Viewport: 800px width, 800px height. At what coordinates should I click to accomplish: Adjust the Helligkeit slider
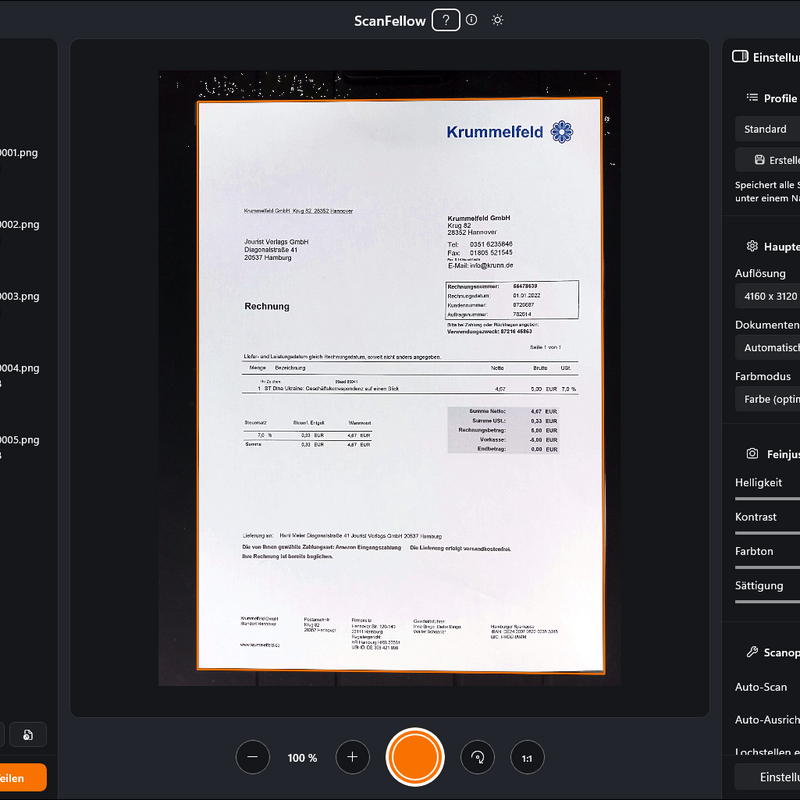[x=767, y=498]
